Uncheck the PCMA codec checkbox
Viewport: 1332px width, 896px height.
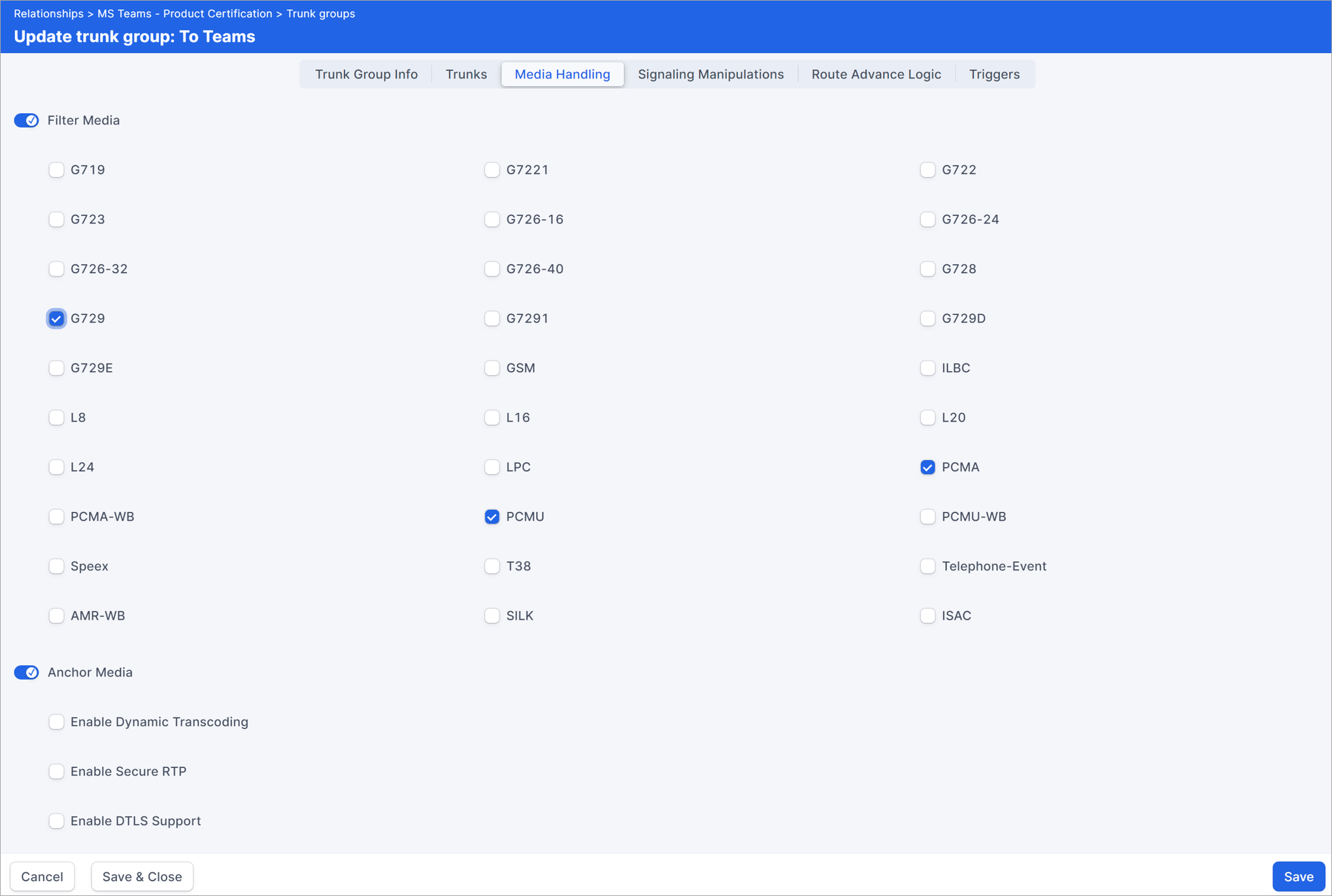(927, 467)
